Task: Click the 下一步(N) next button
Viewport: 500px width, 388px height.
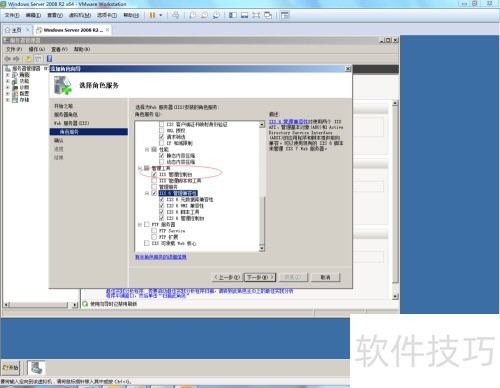Action: pos(260,277)
